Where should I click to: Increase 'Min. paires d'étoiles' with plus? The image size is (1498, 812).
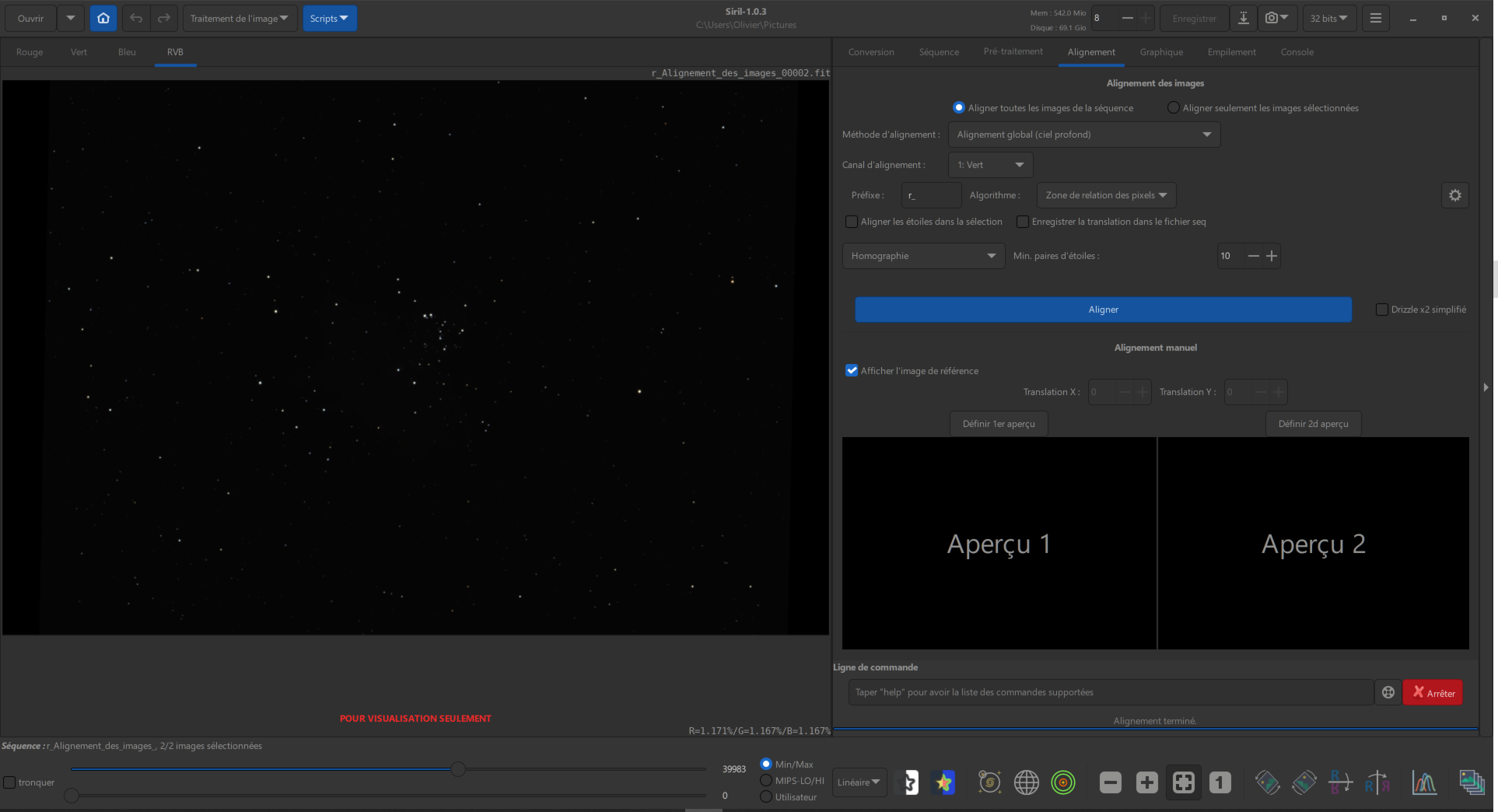pyautogui.click(x=1272, y=256)
